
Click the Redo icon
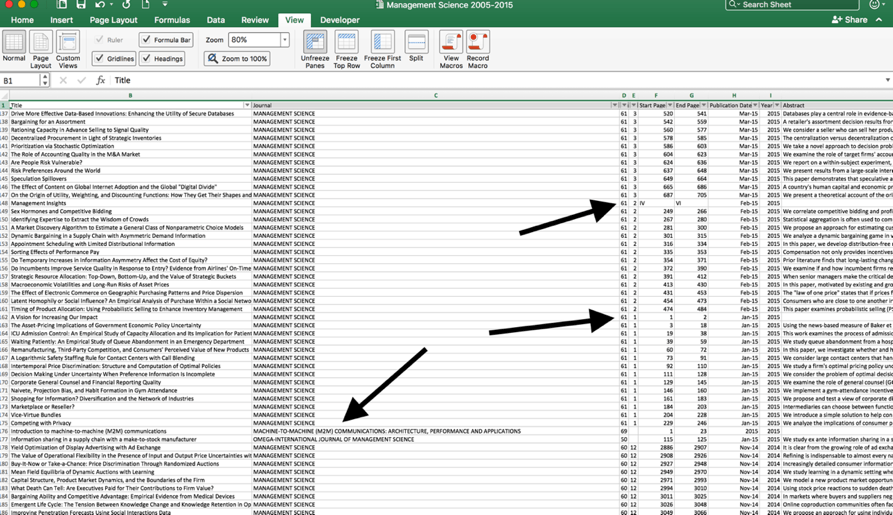126,5
